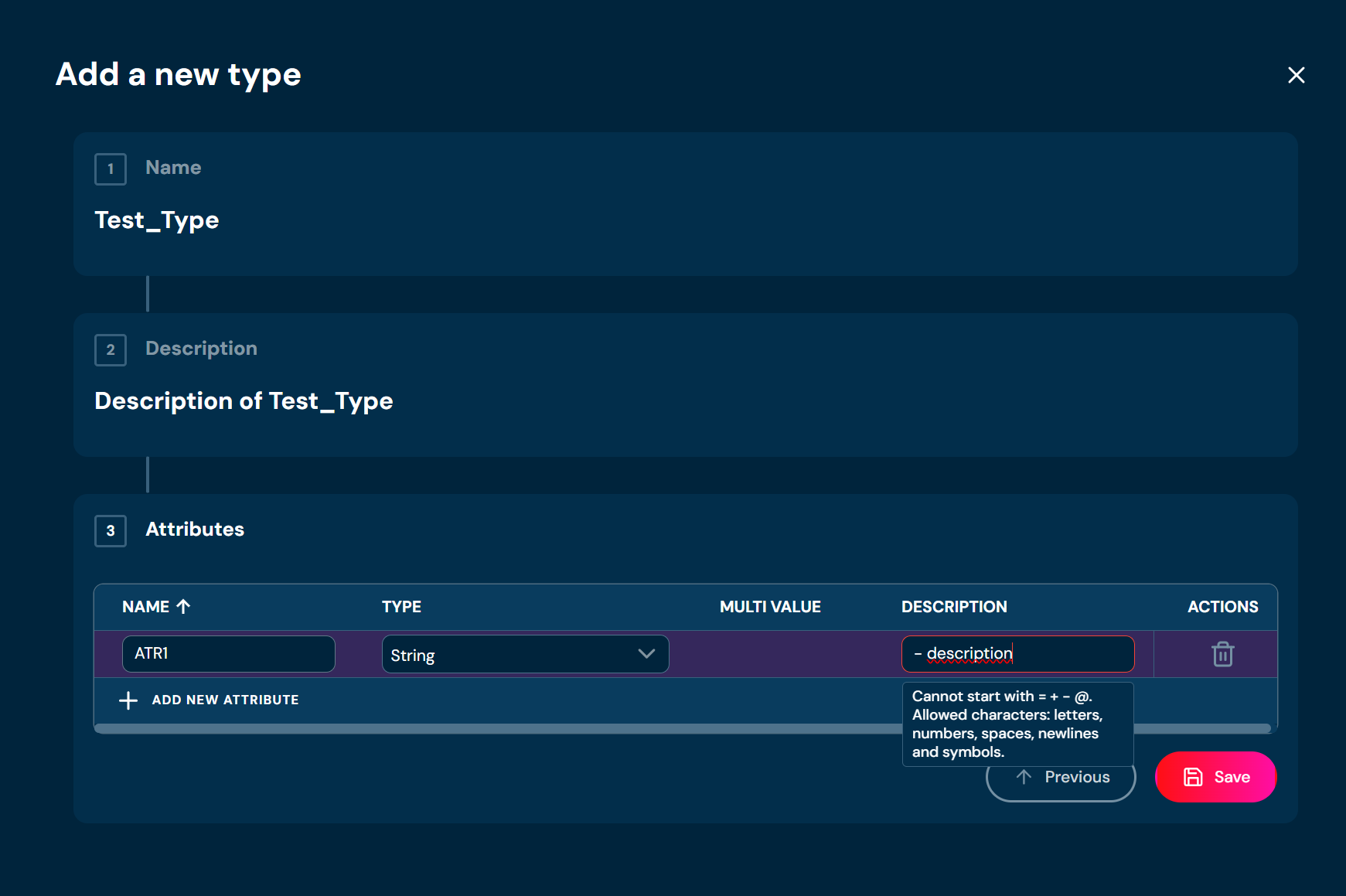Save the new type
Image resolution: width=1346 pixels, height=896 pixels.
pyautogui.click(x=1215, y=777)
